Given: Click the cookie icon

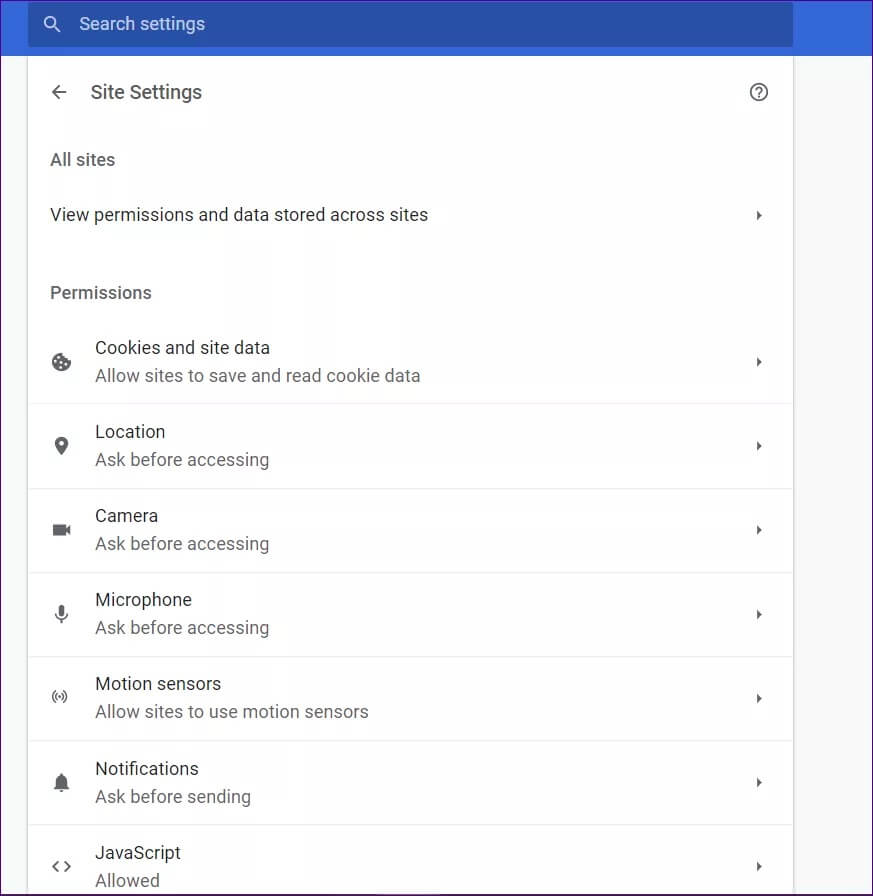Looking at the screenshot, I should pyautogui.click(x=61, y=362).
